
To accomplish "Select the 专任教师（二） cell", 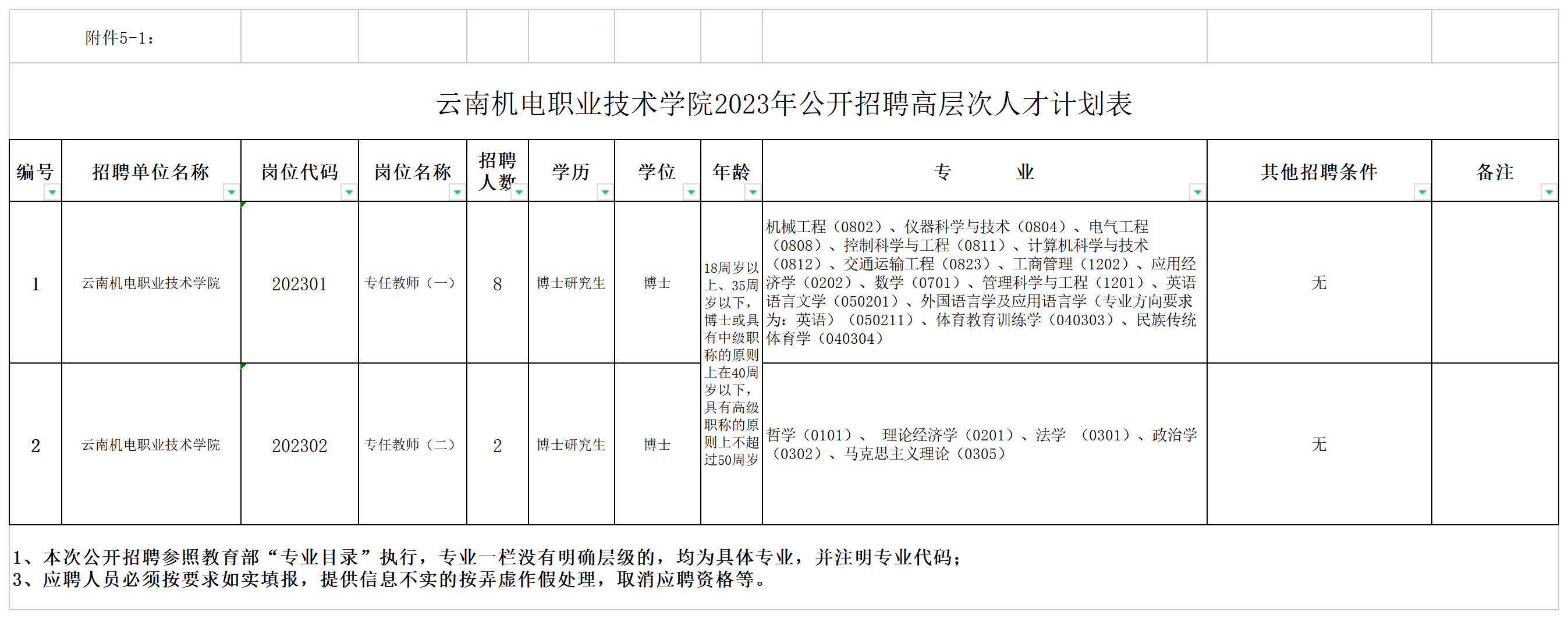I will click(x=413, y=444).
